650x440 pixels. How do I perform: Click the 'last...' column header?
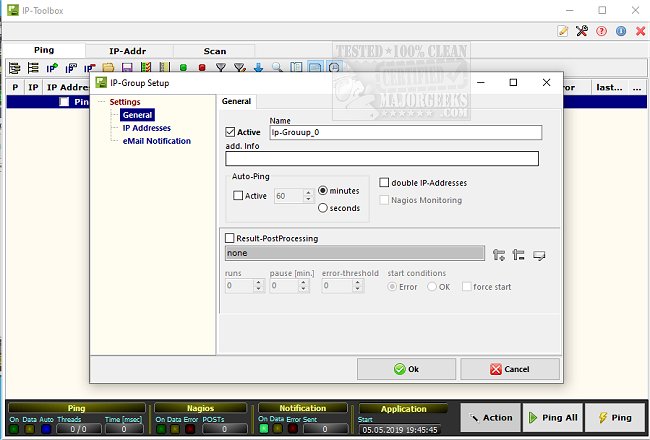[609, 88]
